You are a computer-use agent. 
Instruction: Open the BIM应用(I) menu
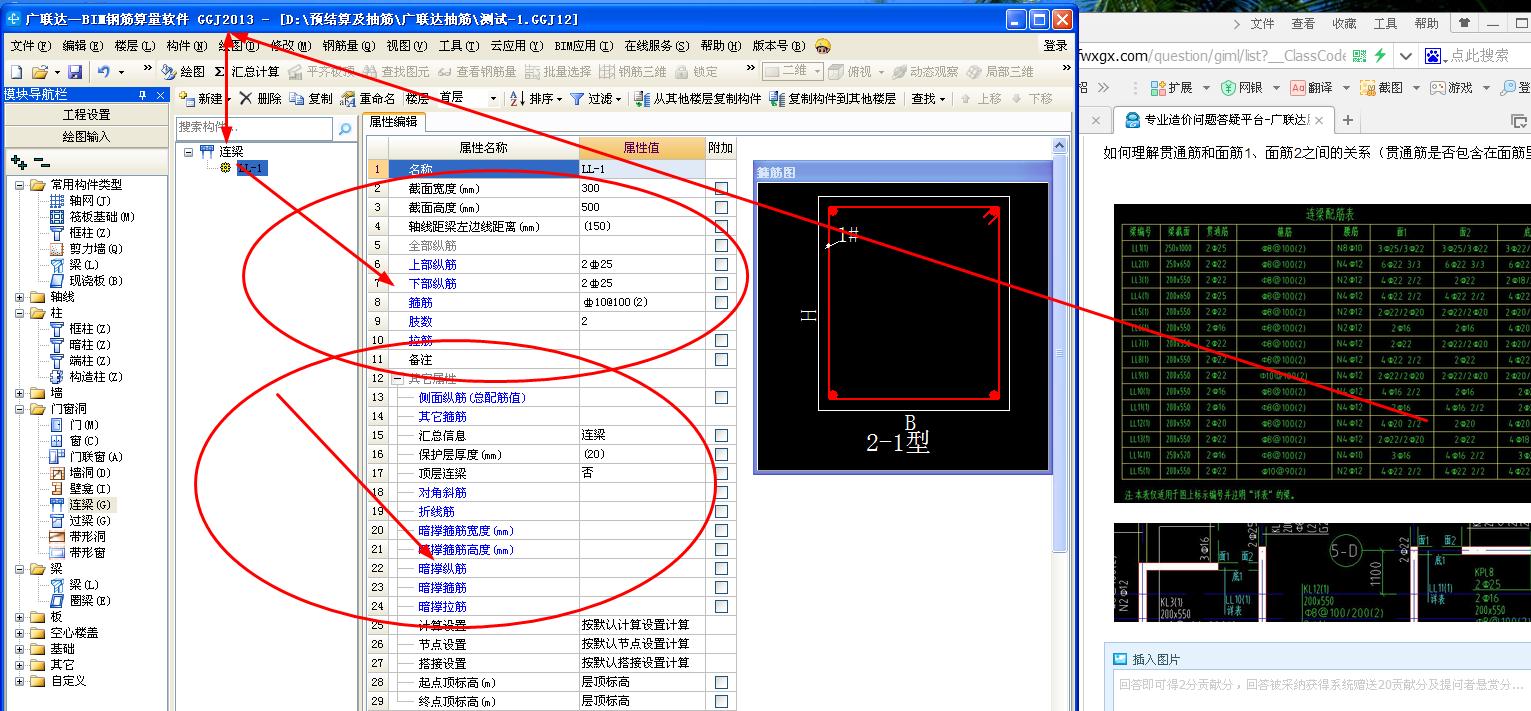584,46
